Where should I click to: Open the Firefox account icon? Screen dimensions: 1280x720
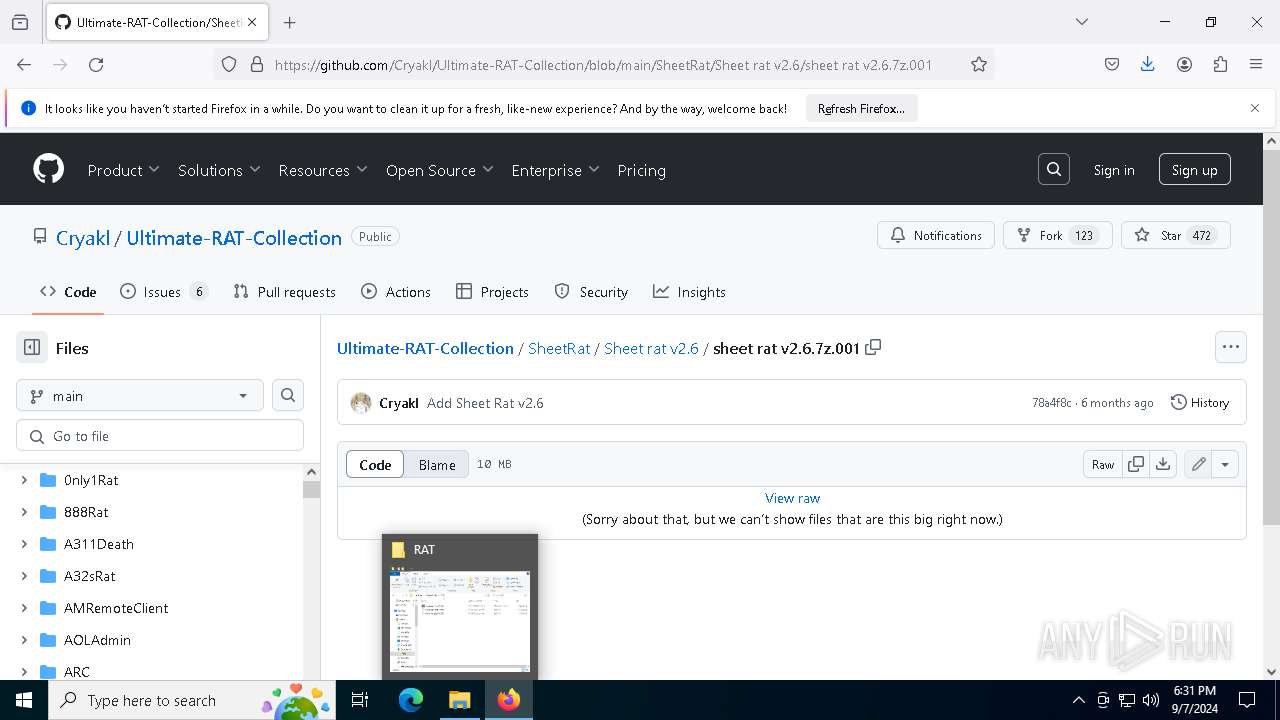pyautogui.click(x=1184, y=64)
